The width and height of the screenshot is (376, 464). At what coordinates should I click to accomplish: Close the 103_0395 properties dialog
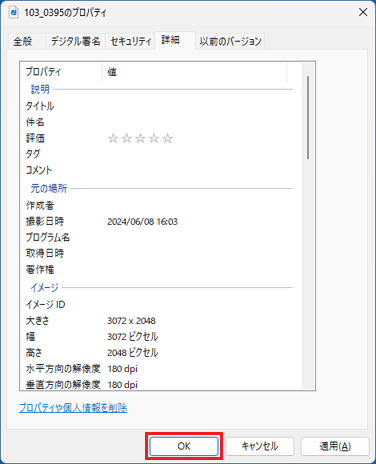[x=363, y=12]
